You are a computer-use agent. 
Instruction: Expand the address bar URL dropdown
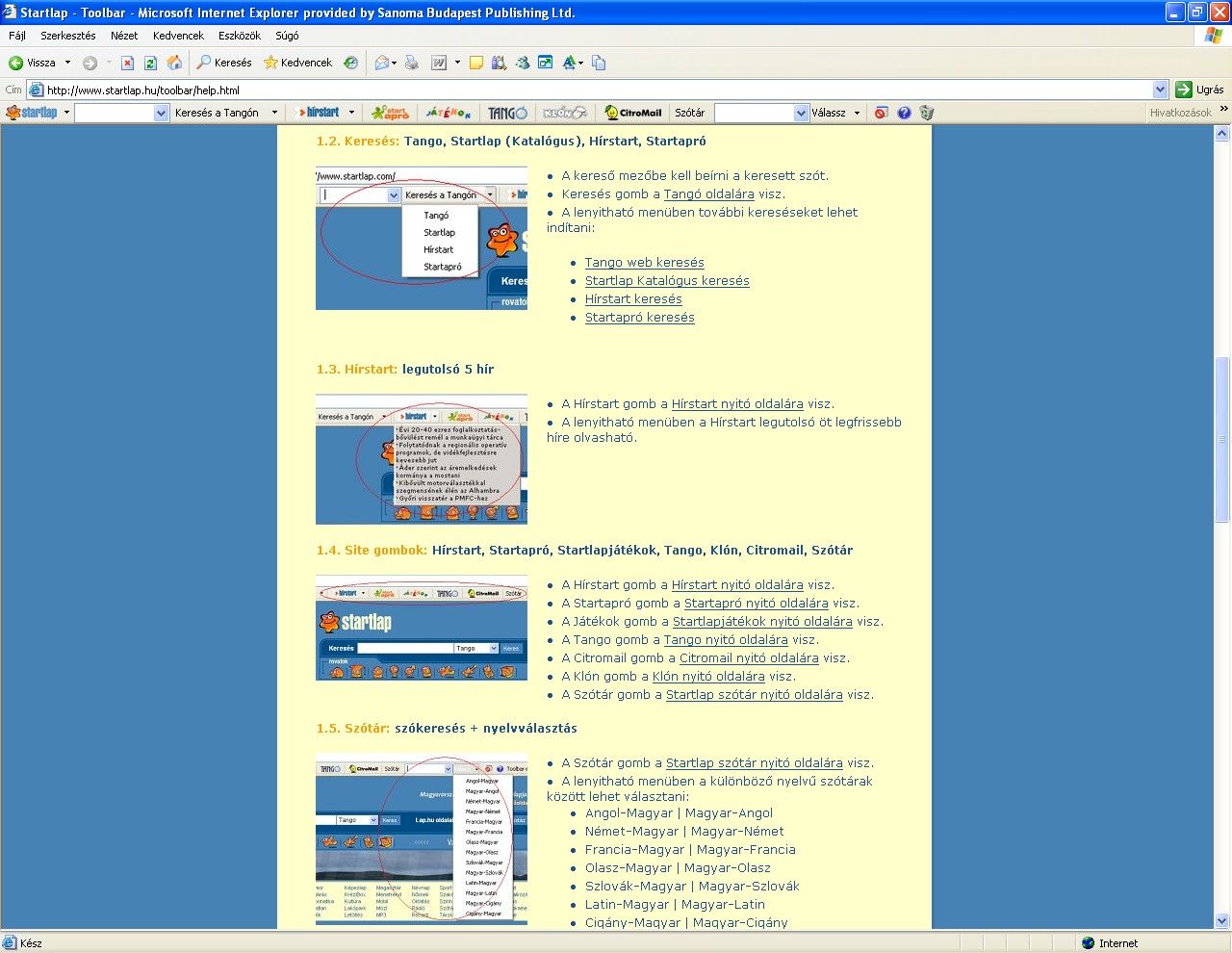click(1160, 90)
